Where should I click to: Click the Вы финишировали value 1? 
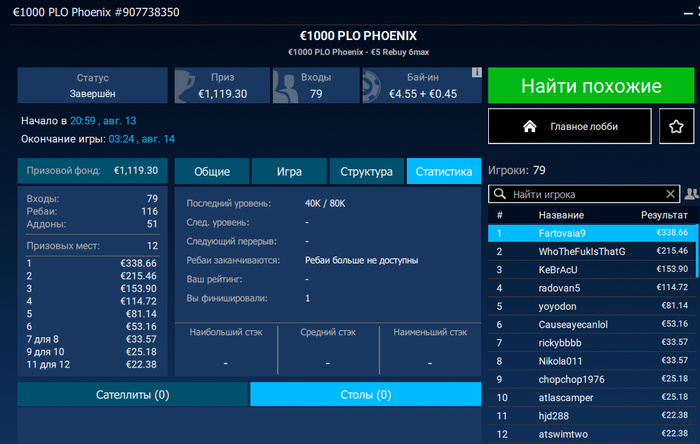click(x=308, y=298)
